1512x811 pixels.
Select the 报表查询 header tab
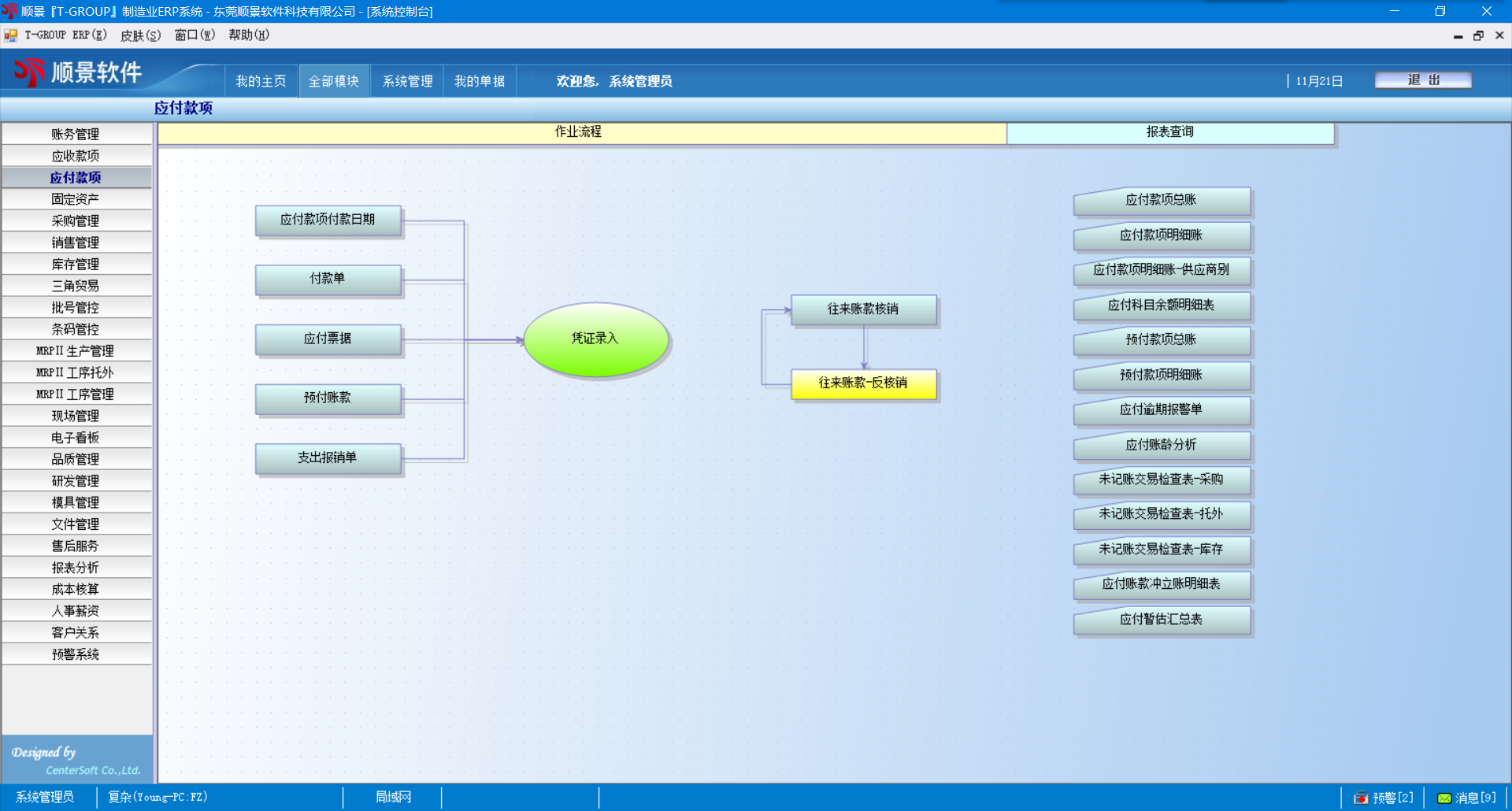click(x=1169, y=132)
